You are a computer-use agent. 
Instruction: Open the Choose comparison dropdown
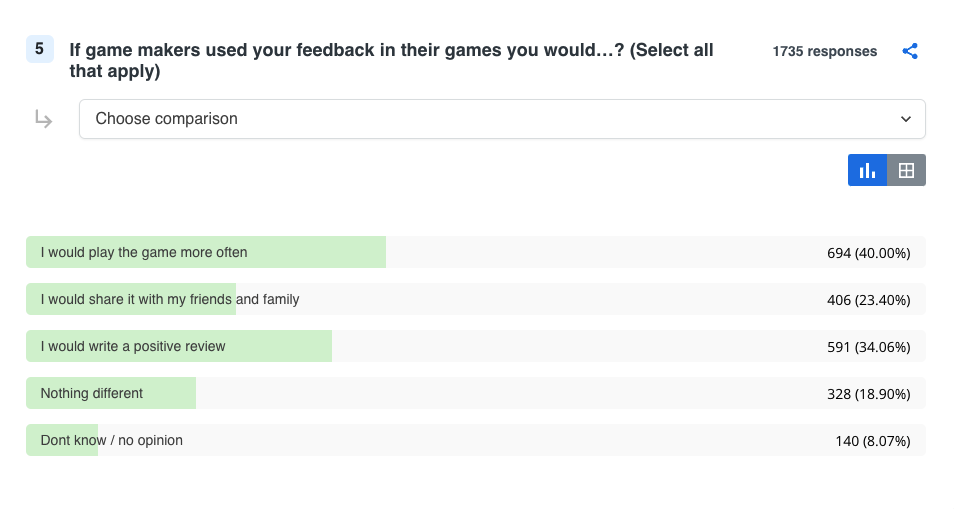click(502, 119)
